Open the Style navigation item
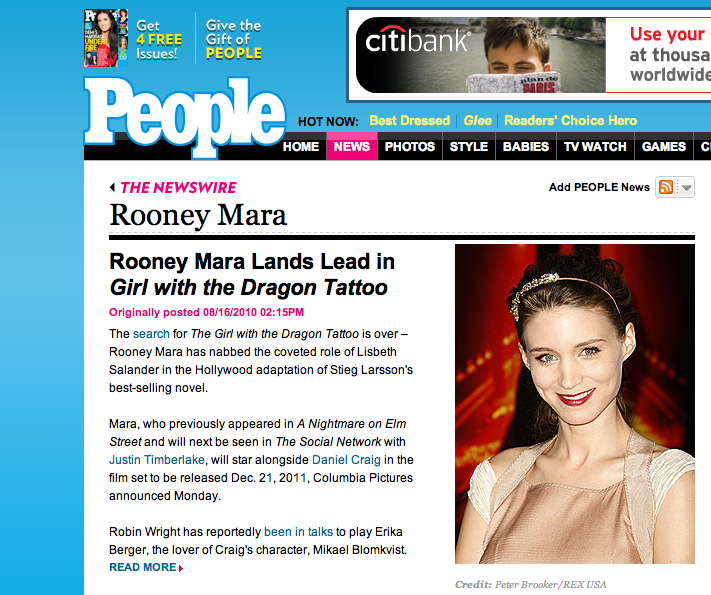 (469, 146)
